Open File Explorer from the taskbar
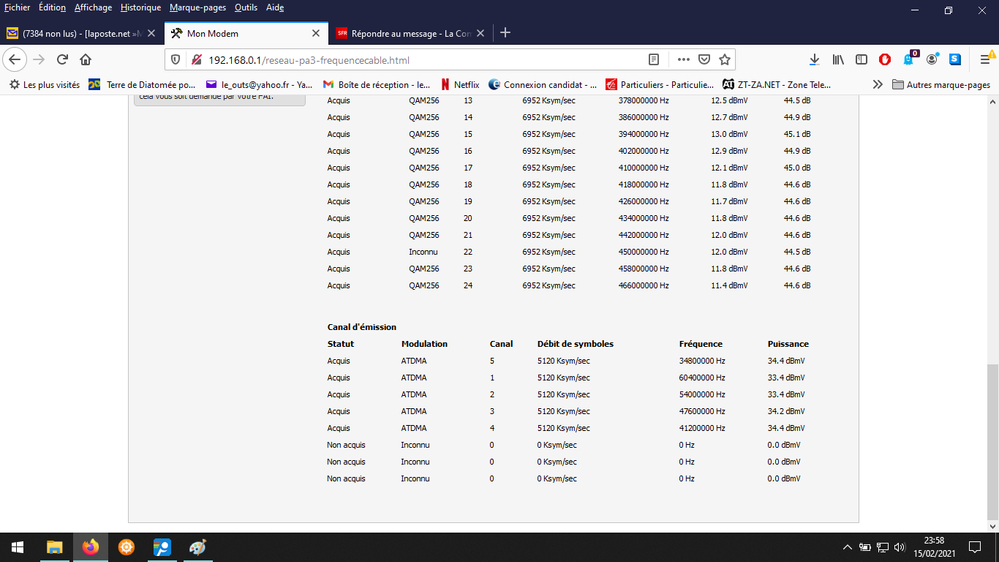Viewport: 999px width, 562px height. (x=56, y=547)
